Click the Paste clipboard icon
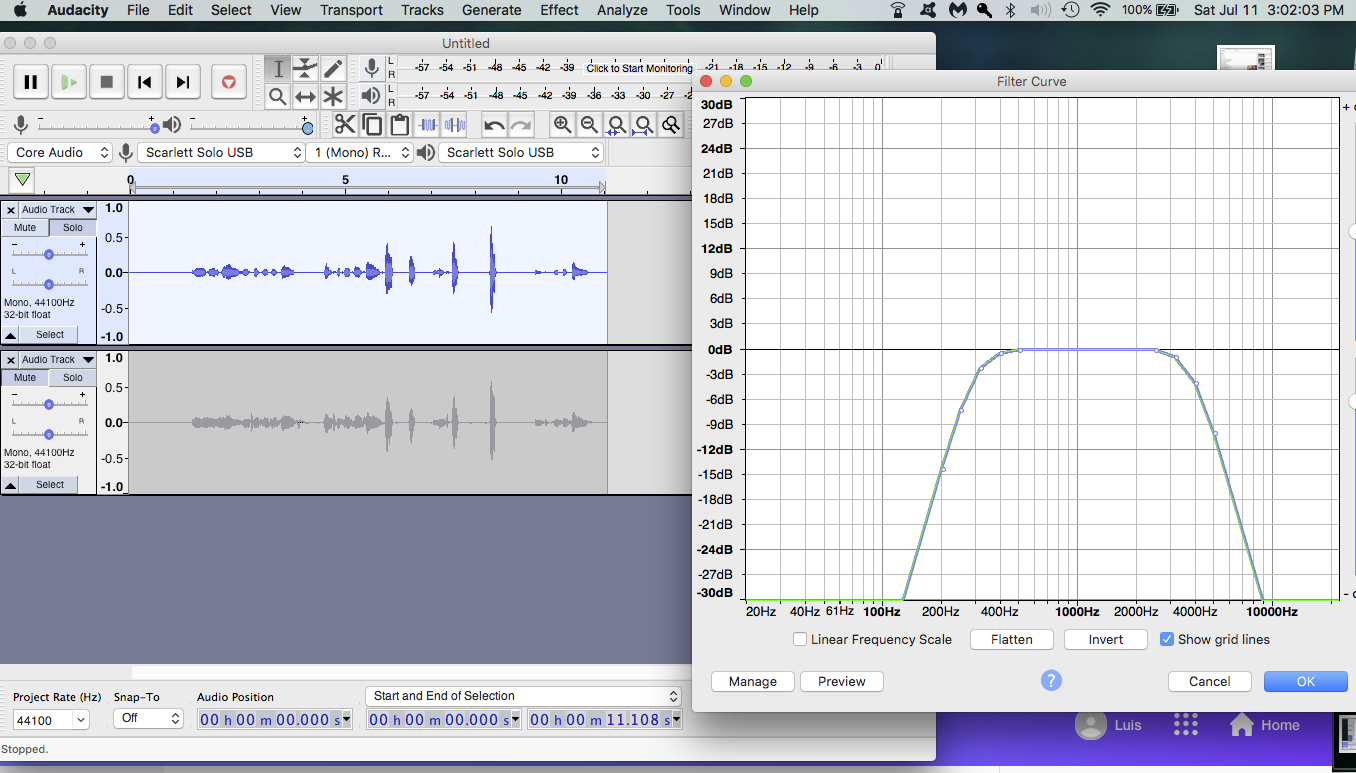Viewport: 1356px width, 773px height. pos(400,124)
